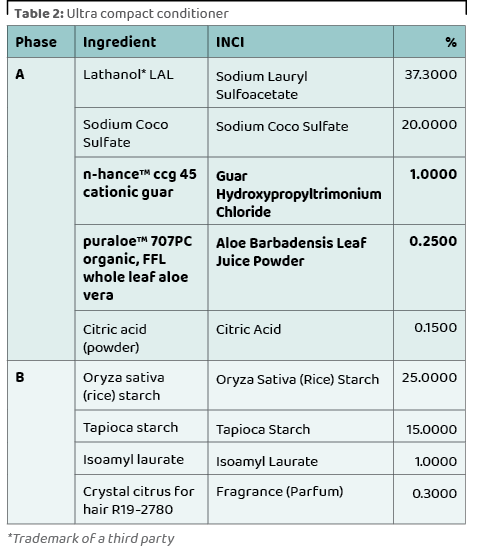Click the Phase column header

click(41, 42)
